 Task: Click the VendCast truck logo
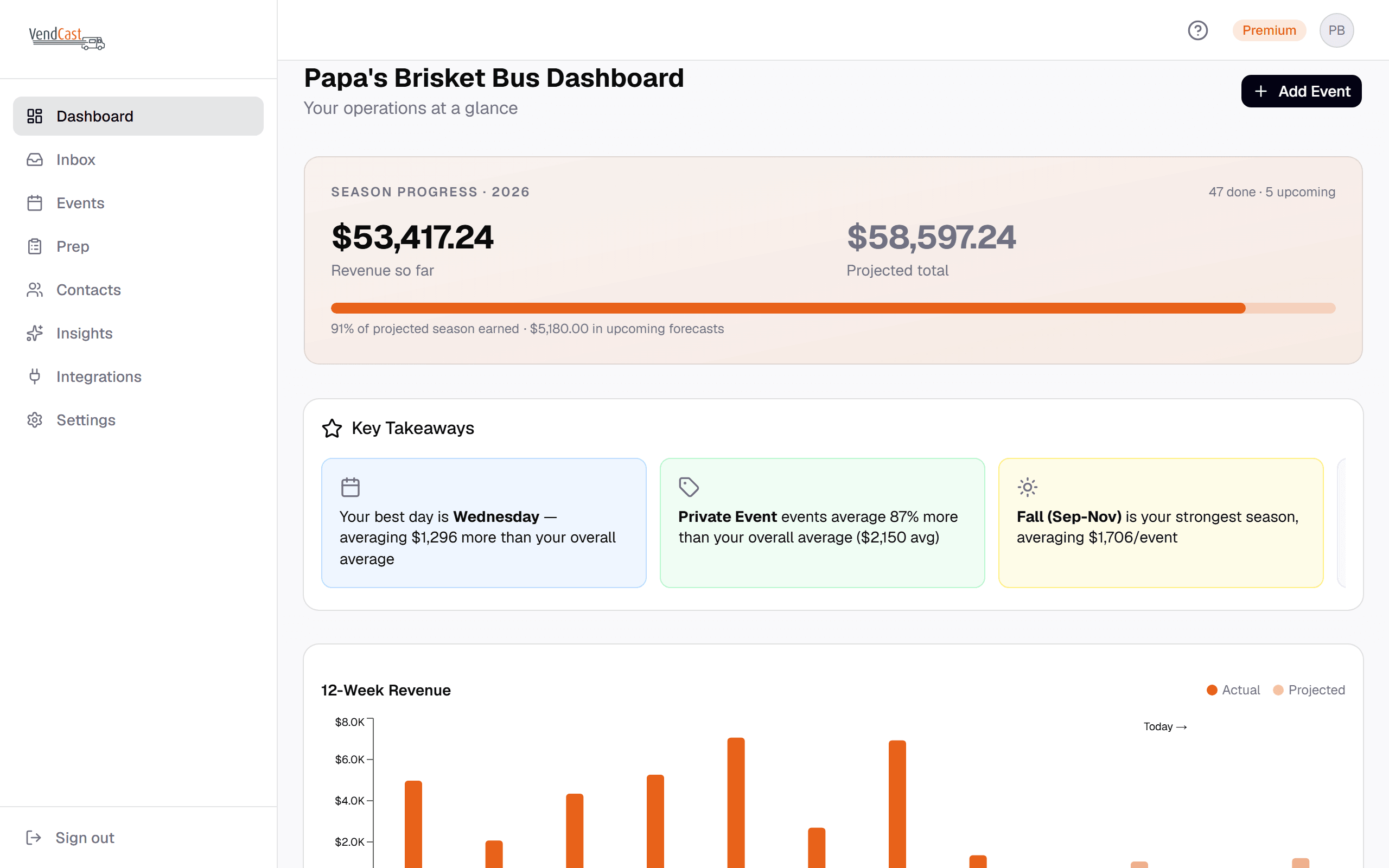pos(67,39)
